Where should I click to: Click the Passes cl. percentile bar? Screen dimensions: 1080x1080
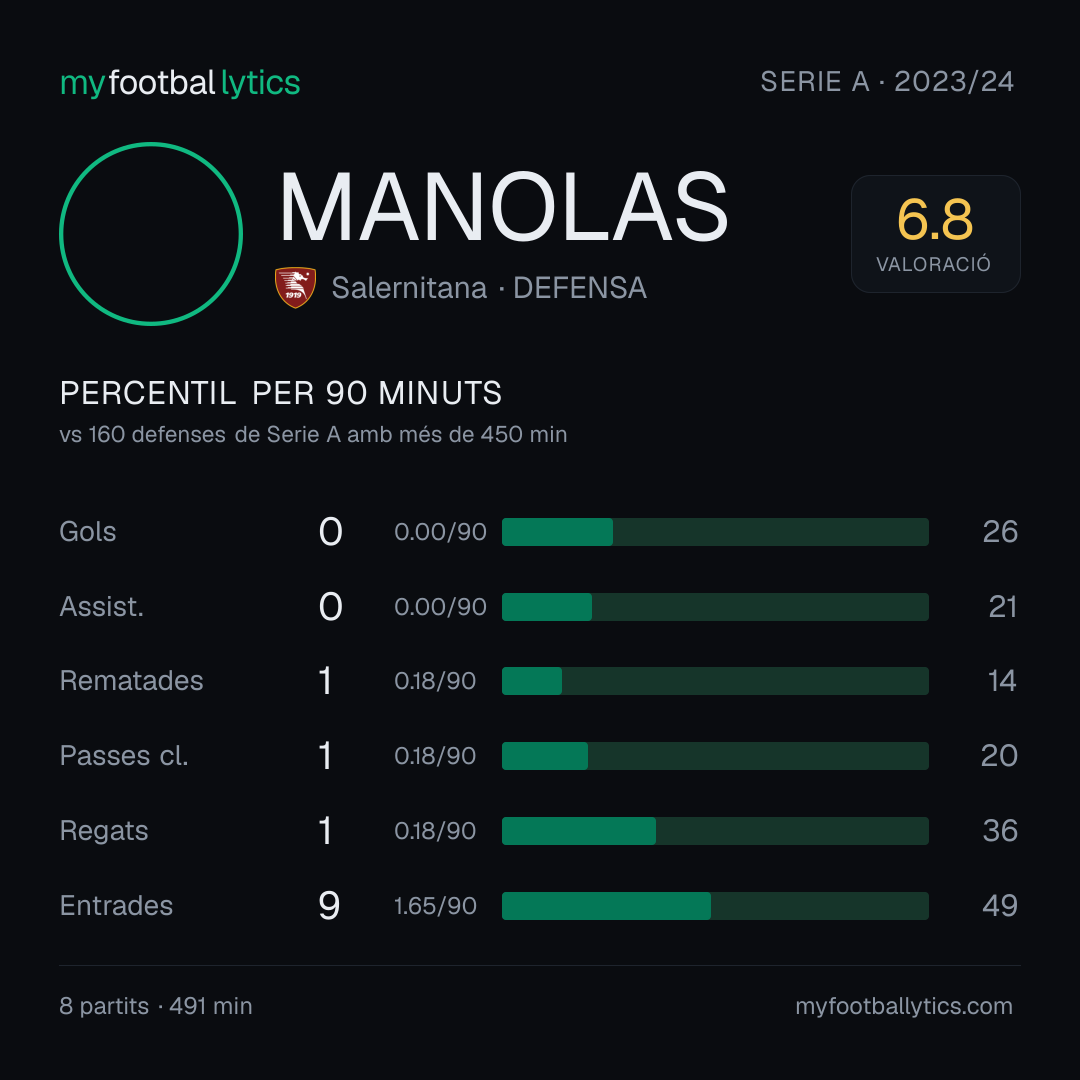[x=715, y=756]
